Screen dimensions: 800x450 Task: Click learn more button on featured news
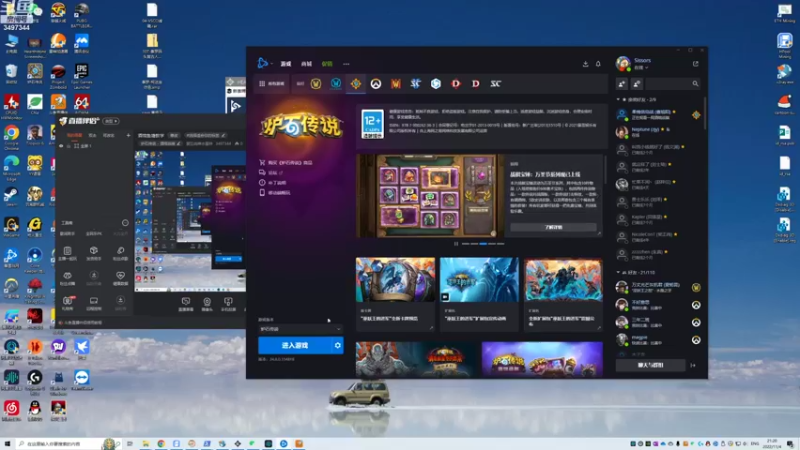coord(553,227)
